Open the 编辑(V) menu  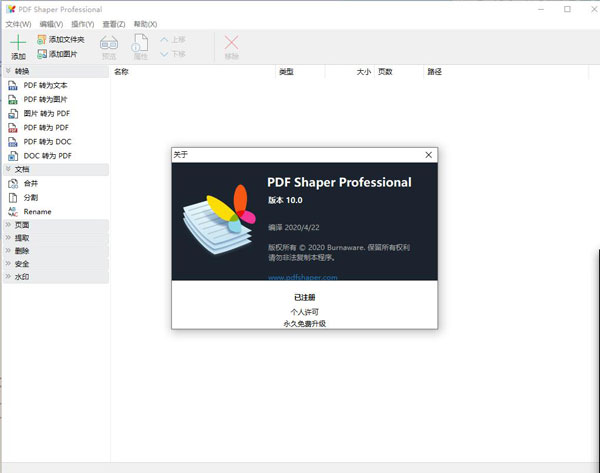(51, 24)
